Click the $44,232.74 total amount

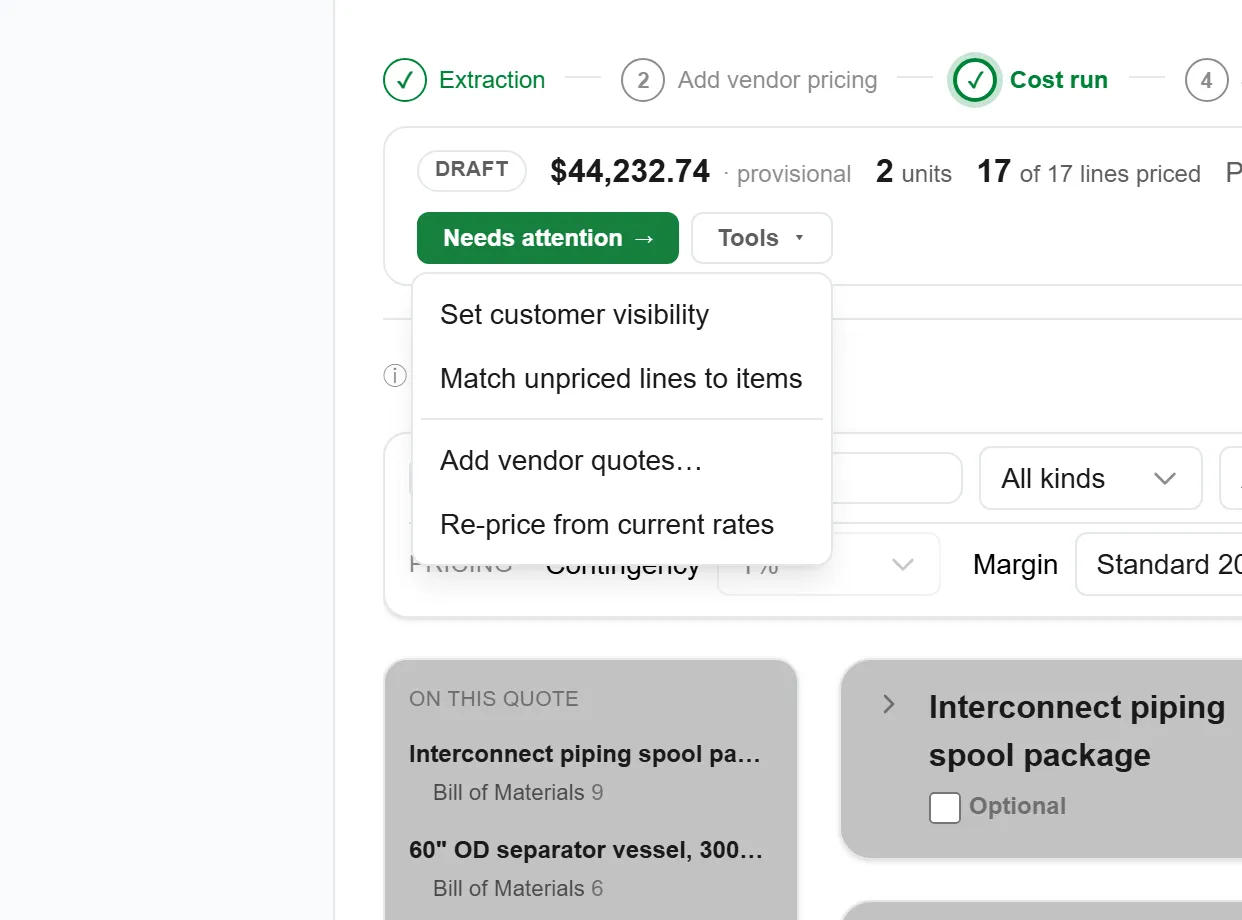click(630, 172)
